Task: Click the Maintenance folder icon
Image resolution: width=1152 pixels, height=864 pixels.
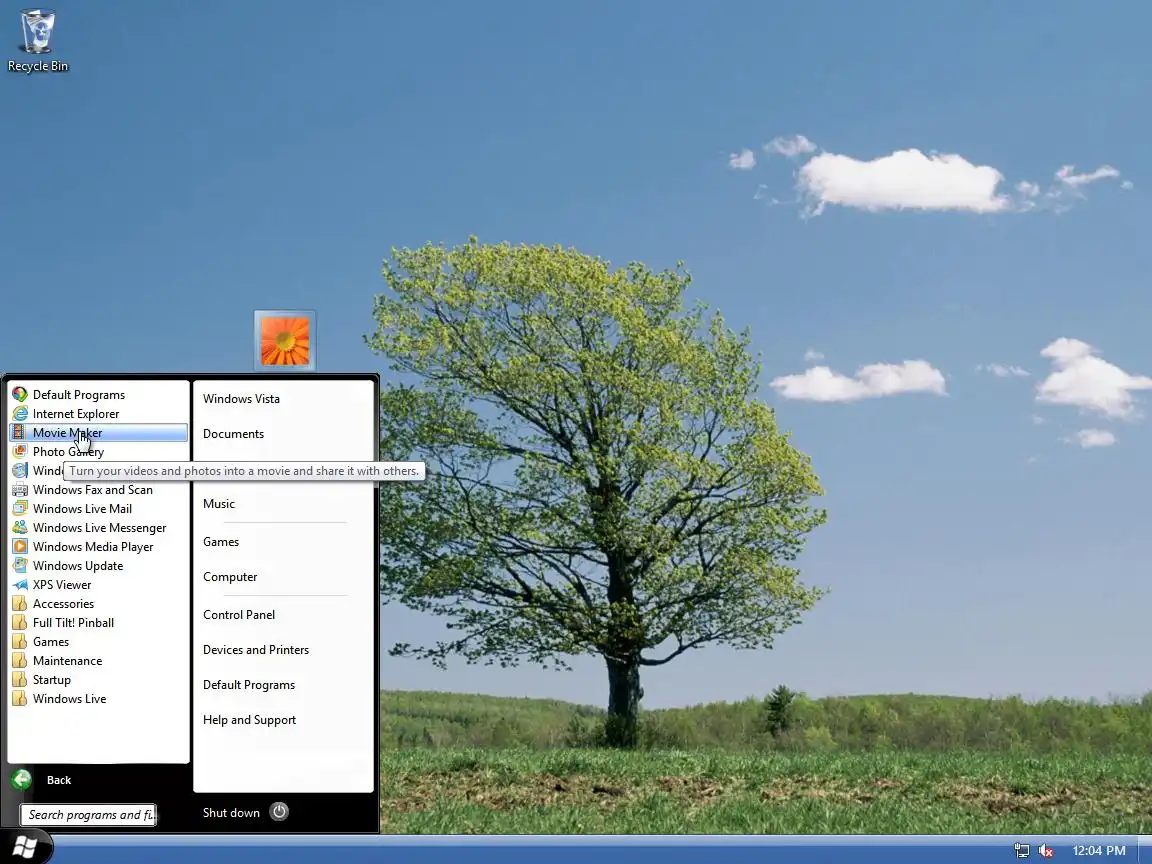Action: pyautogui.click(x=20, y=661)
